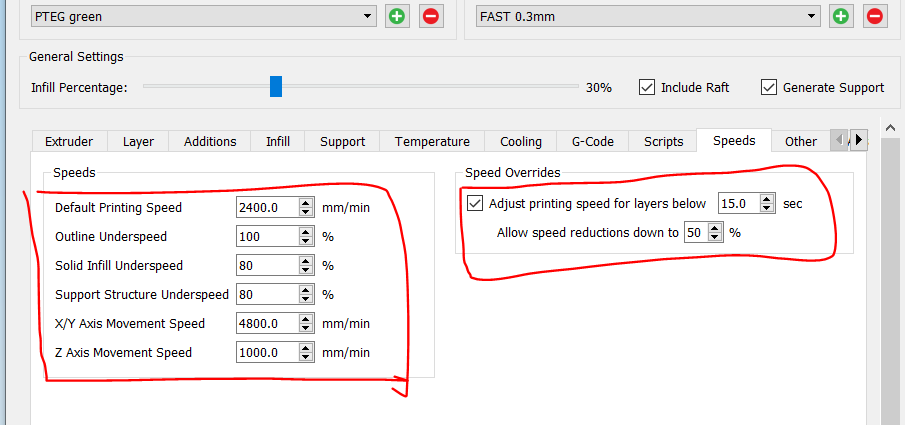Uncheck Adjust printing speed for layers below
The width and height of the screenshot is (905, 425).
click(x=475, y=204)
